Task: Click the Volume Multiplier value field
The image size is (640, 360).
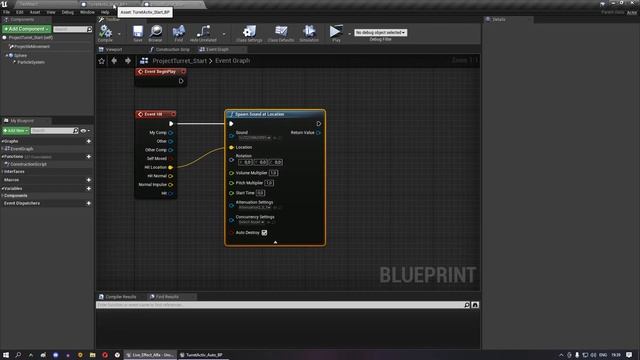Action: pyautogui.click(x=273, y=173)
